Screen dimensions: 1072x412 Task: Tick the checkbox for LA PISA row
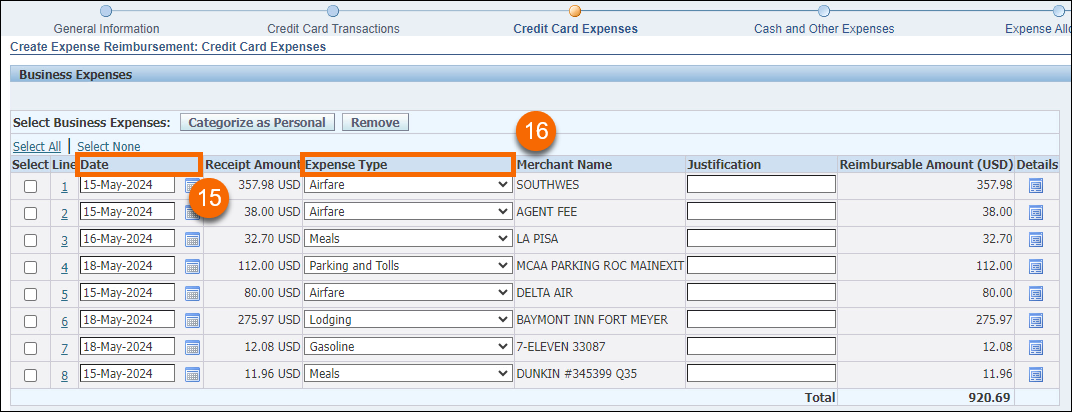(x=31, y=240)
